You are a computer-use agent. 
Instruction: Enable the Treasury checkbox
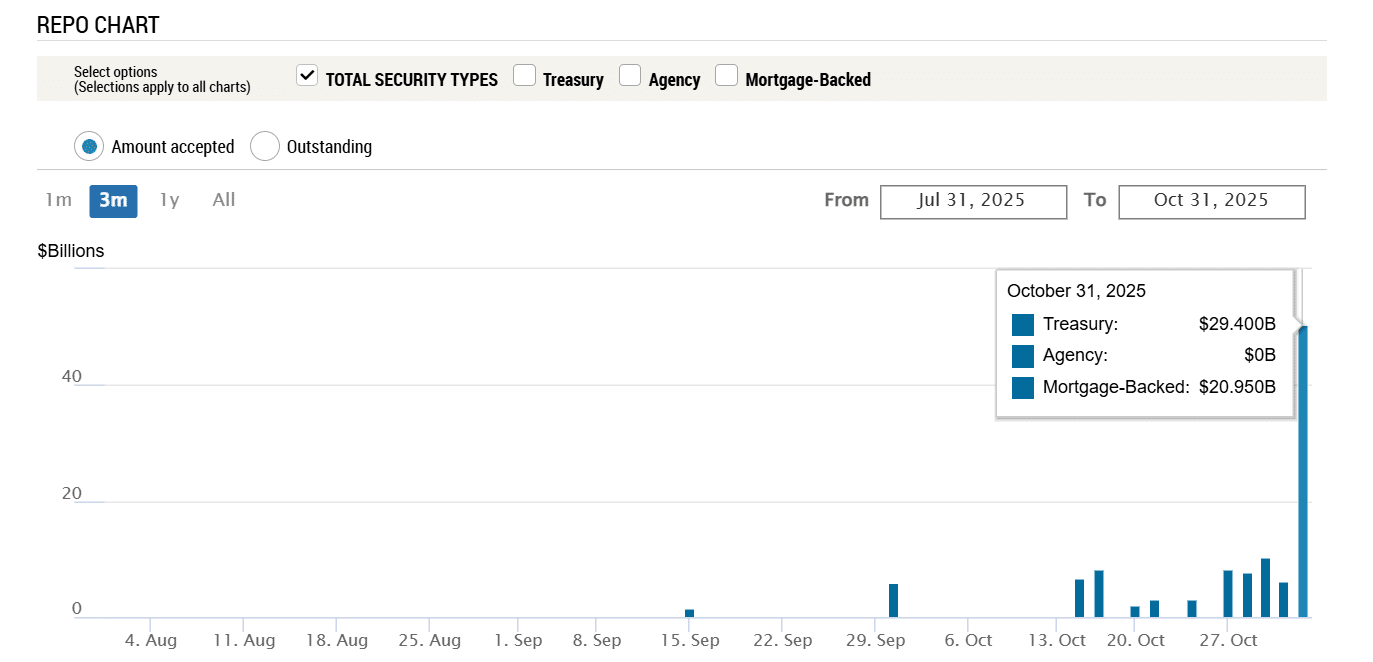(x=524, y=76)
